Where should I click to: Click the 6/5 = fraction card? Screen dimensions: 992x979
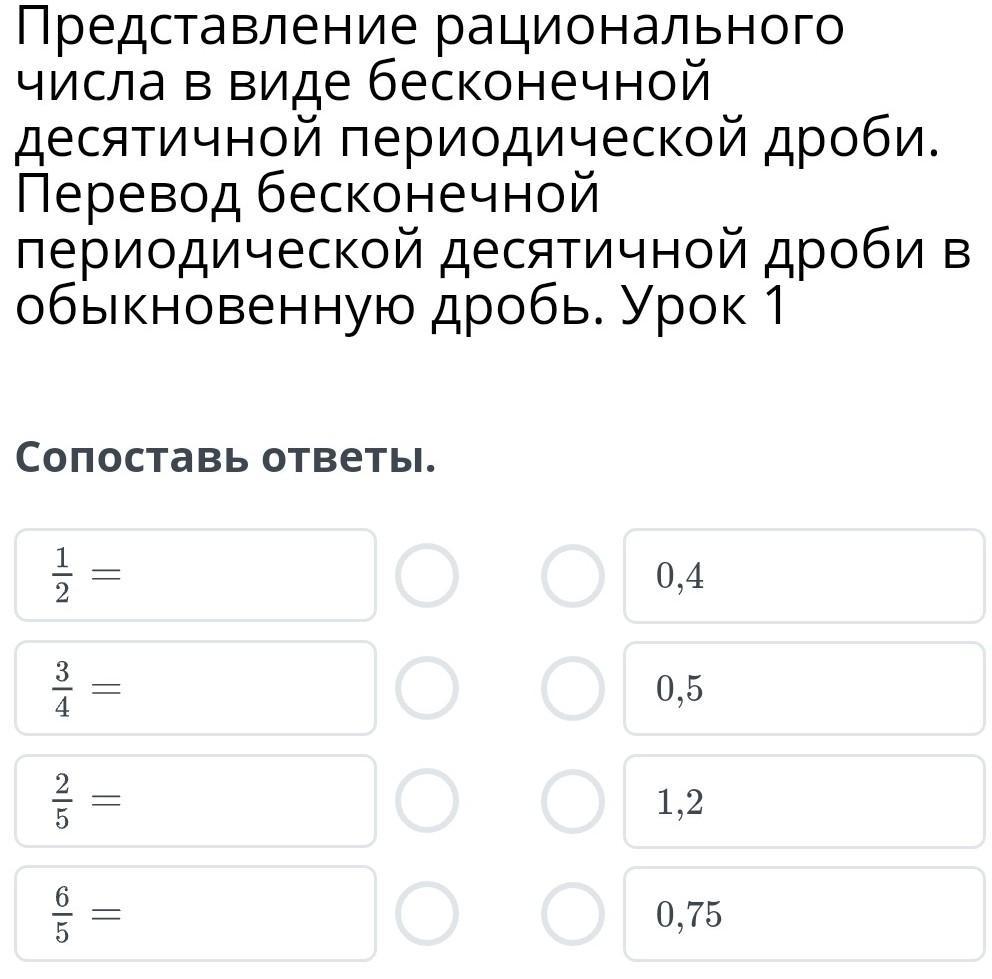tap(195, 913)
